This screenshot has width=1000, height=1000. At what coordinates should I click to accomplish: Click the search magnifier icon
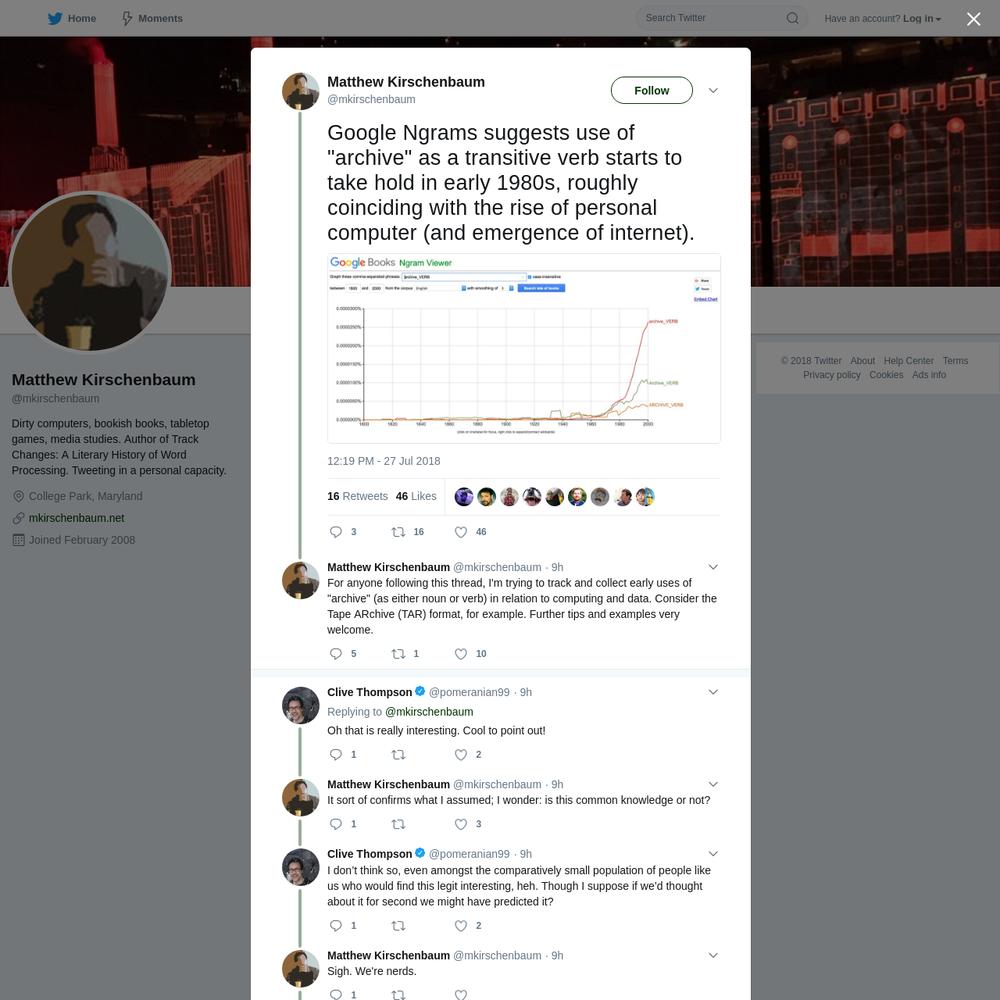point(792,18)
